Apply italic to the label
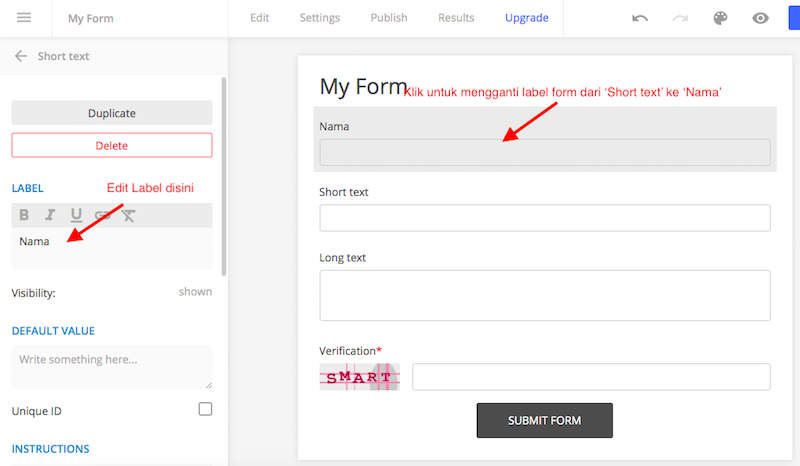Viewport: 800px width, 466px height. click(50, 215)
